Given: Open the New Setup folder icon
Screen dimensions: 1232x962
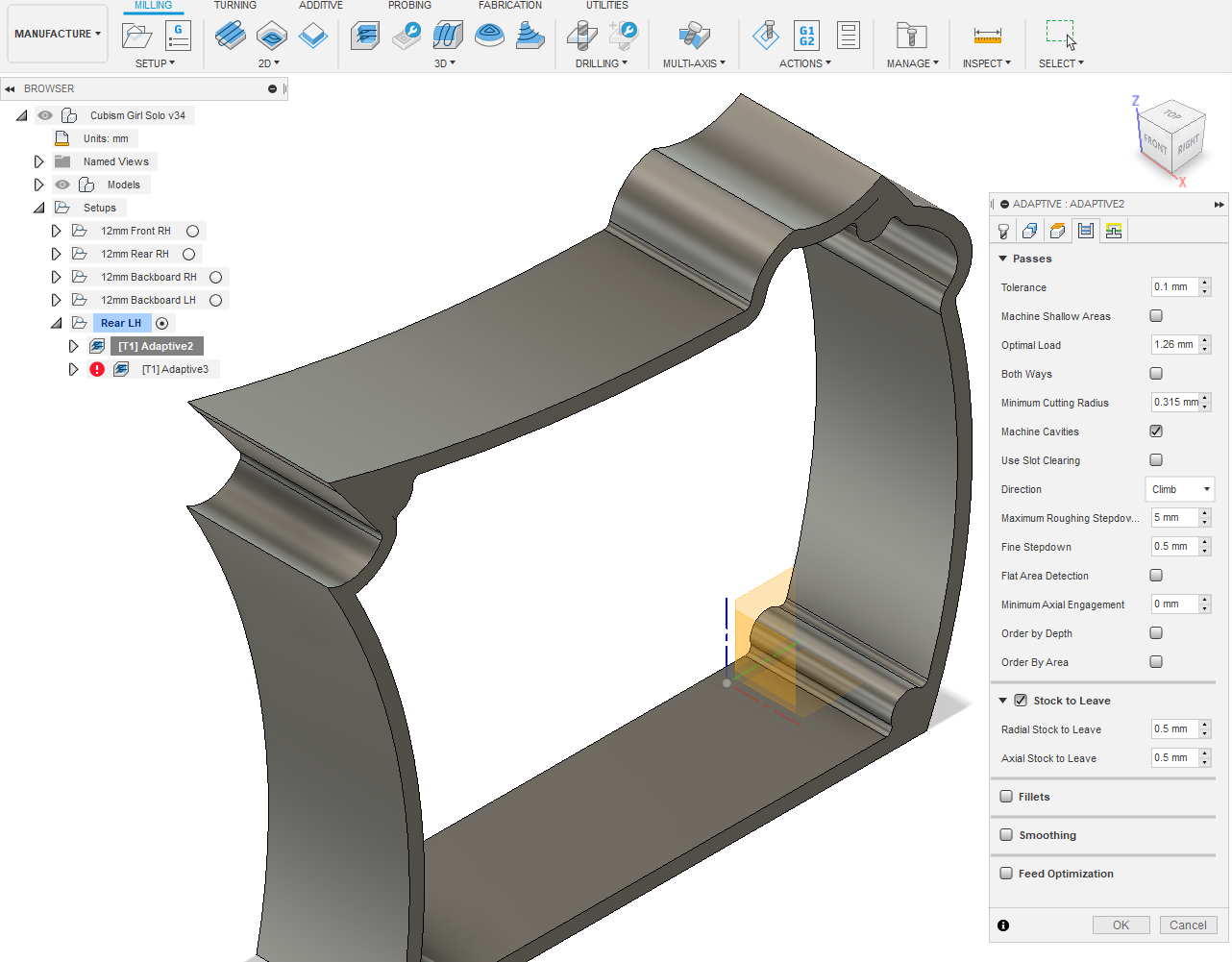Looking at the screenshot, I should [137, 37].
